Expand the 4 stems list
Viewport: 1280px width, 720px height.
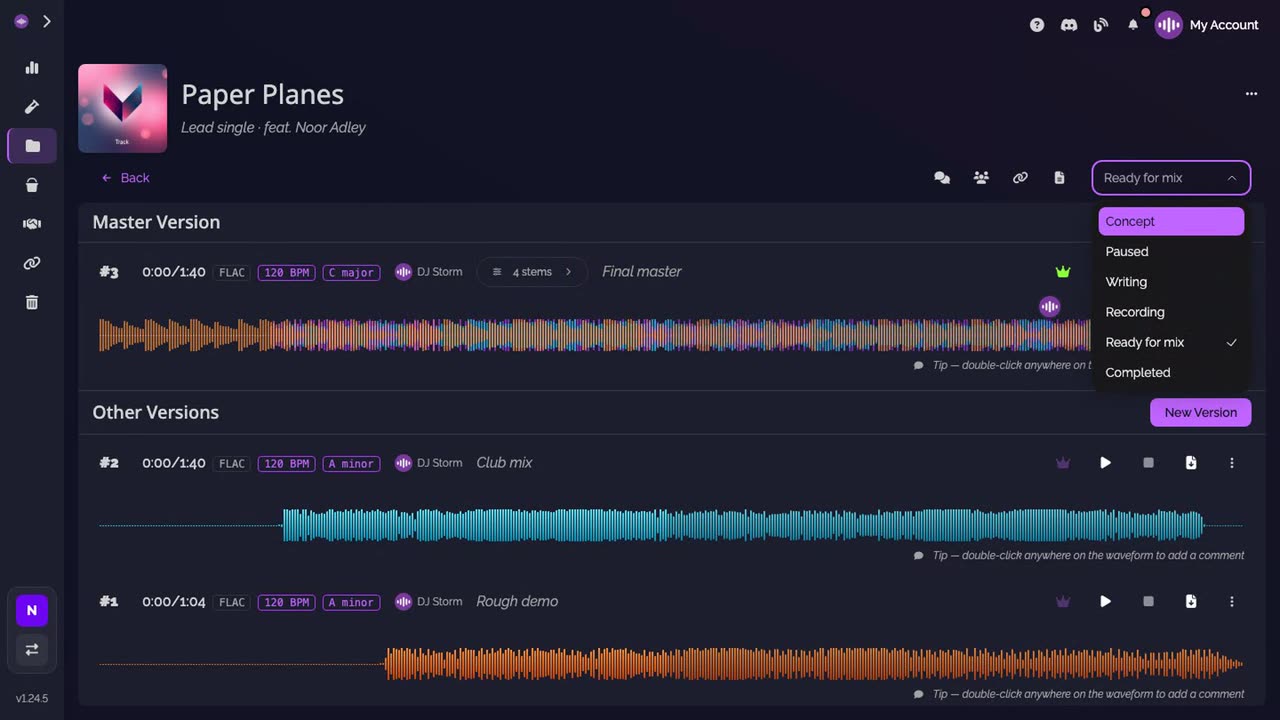click(x=532, y=272)
